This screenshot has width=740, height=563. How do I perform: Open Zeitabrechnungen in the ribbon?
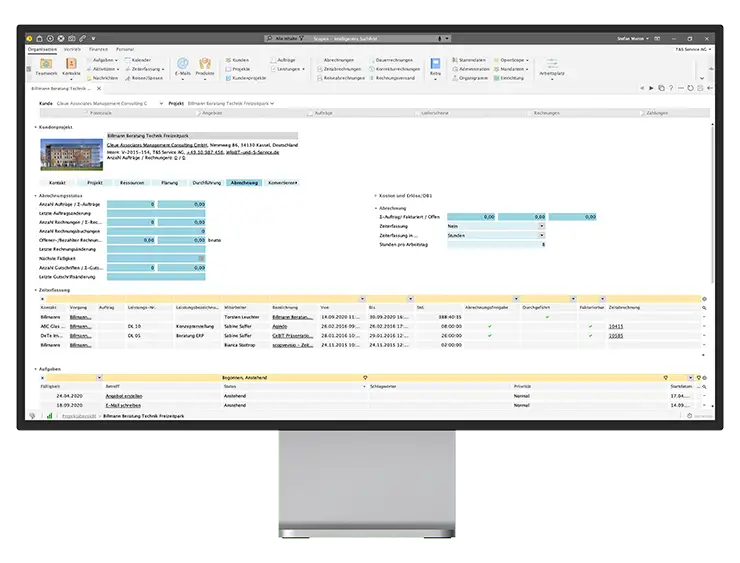339,69
